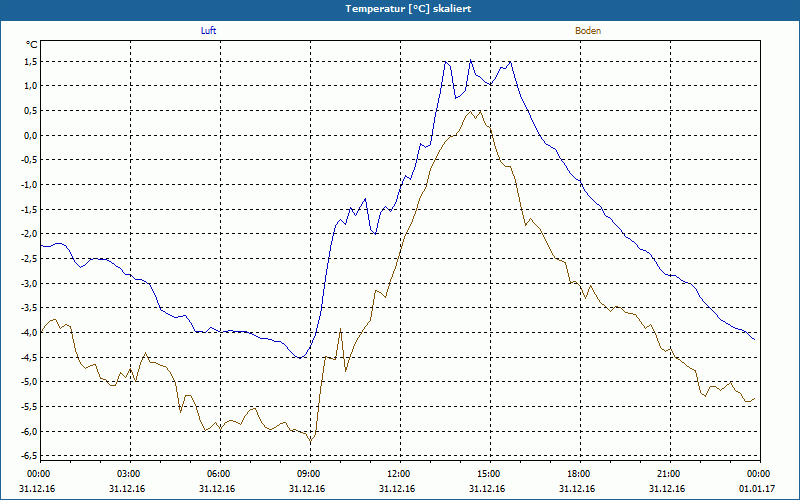Click the 09:00 time axis label
The height and width of the screenshot is (500, 800).
310,474
